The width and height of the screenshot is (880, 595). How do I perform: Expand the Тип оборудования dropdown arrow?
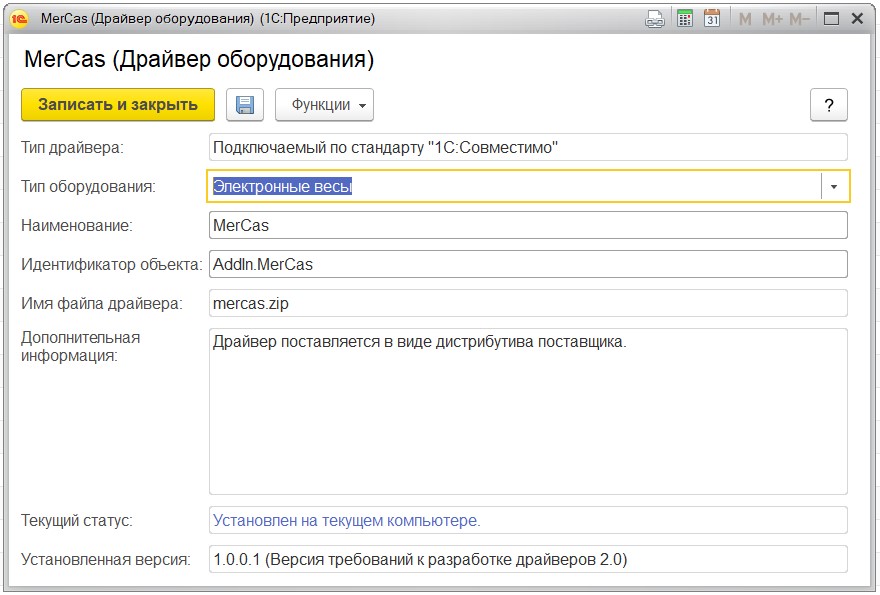click(x=834, y=186)
